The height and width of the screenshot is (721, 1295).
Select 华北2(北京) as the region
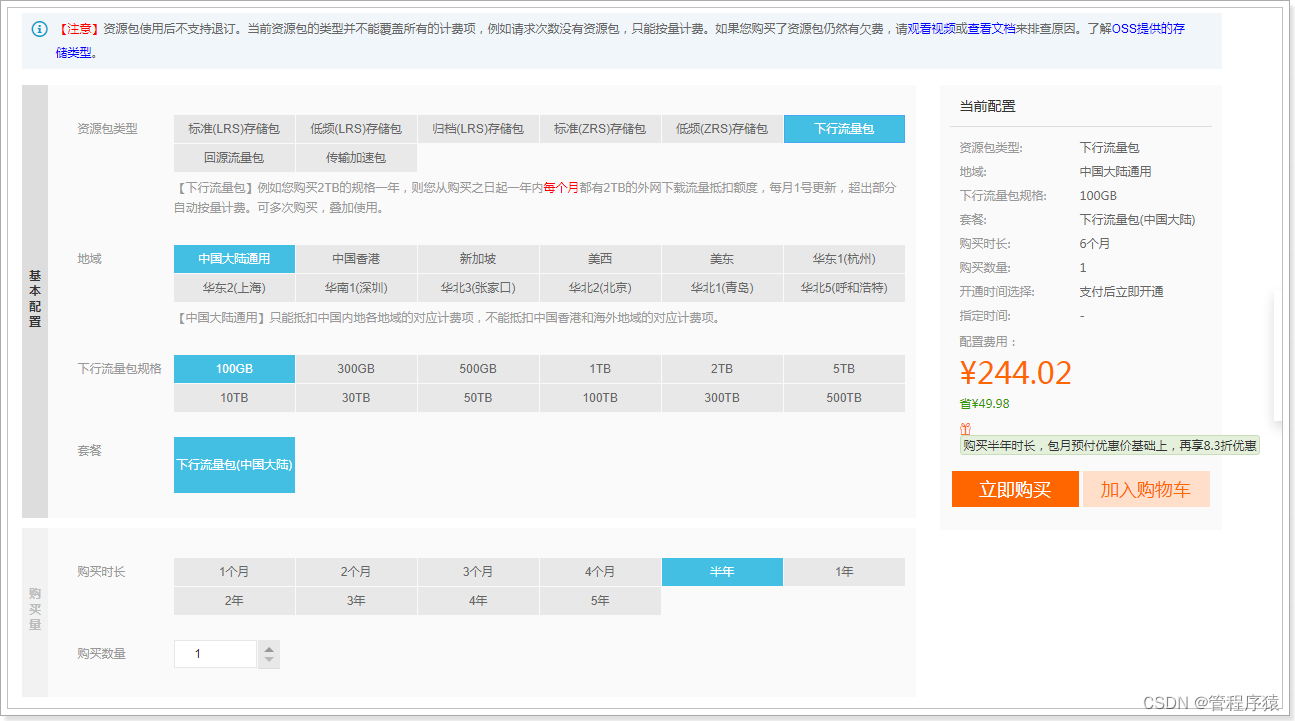click(600, 287)
